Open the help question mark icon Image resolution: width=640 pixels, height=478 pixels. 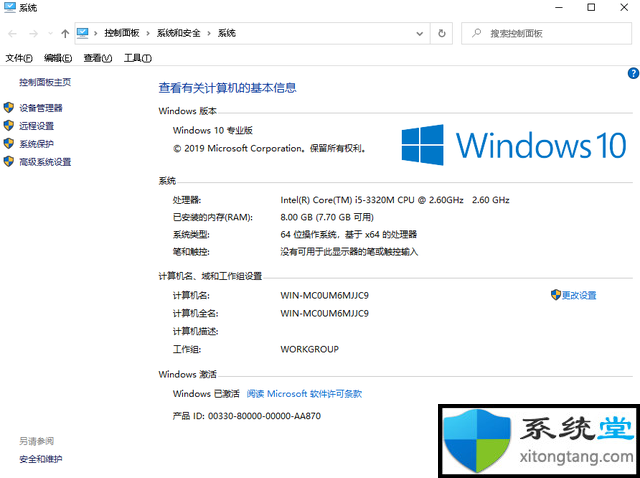click(x=633, y=73)
